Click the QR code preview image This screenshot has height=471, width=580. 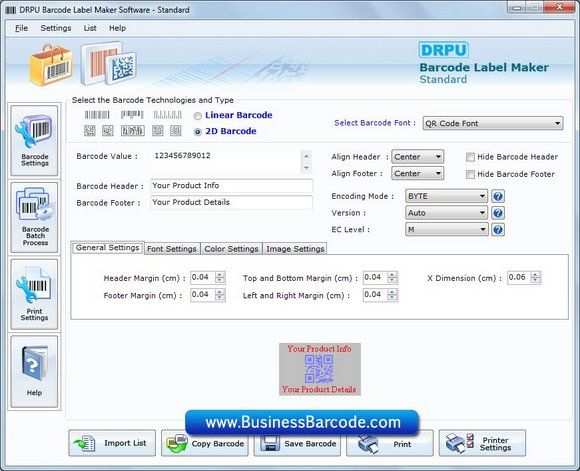pyautogui.click(x=319, y=369)
